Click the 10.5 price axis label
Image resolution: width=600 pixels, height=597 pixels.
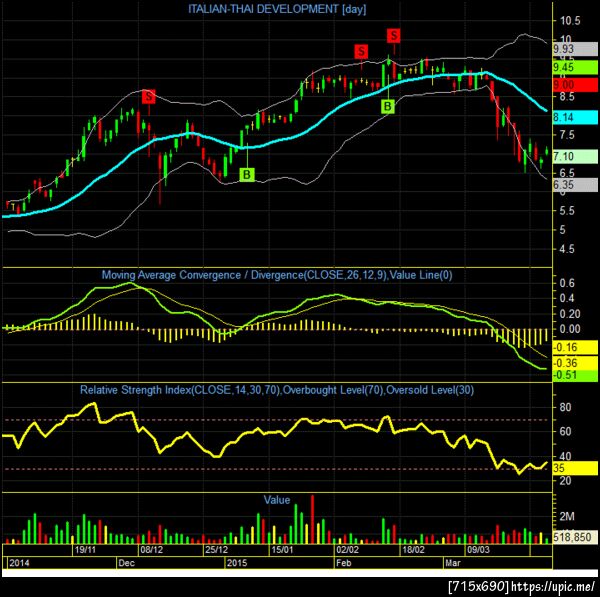tap(570, 21)
